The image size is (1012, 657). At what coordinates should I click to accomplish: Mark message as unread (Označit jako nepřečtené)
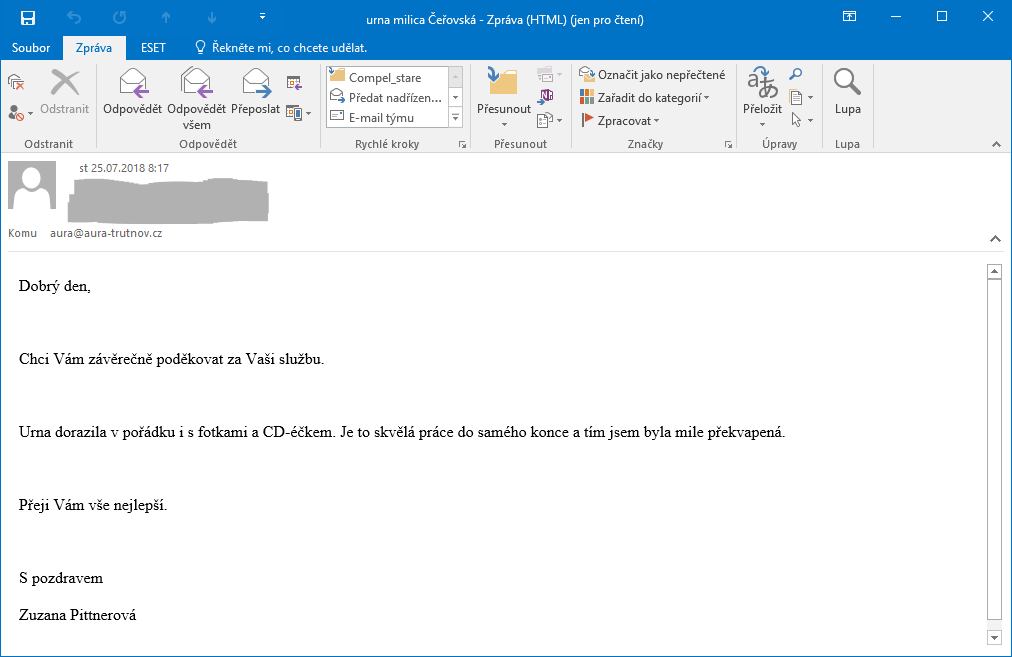[x=652, y=75]
